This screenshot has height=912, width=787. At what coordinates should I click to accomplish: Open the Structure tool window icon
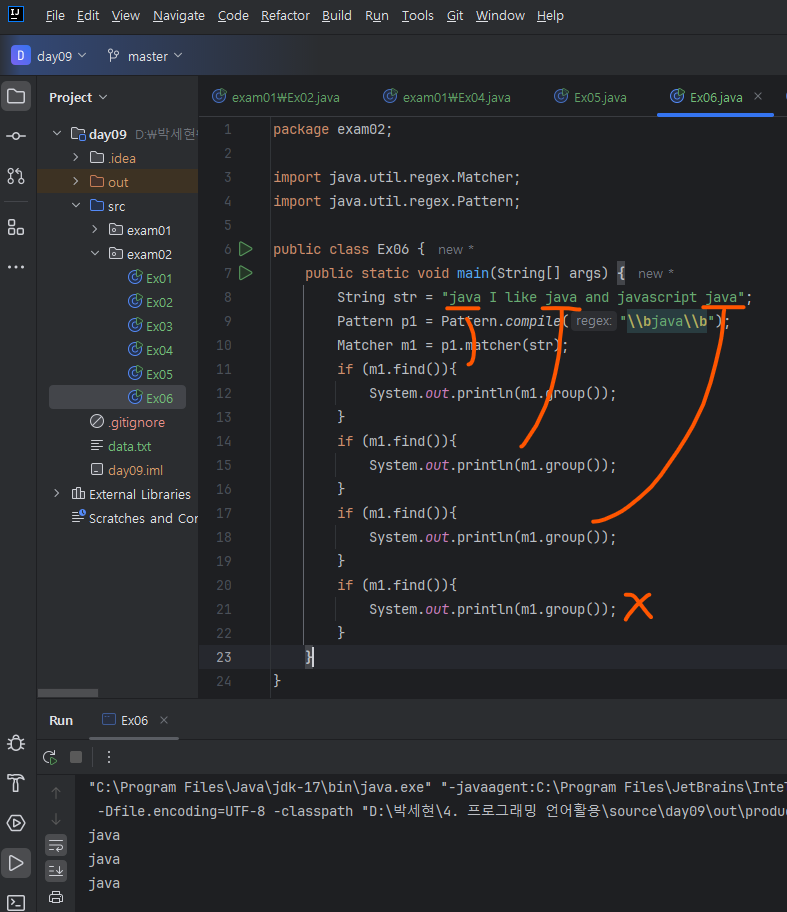point(16,227)
